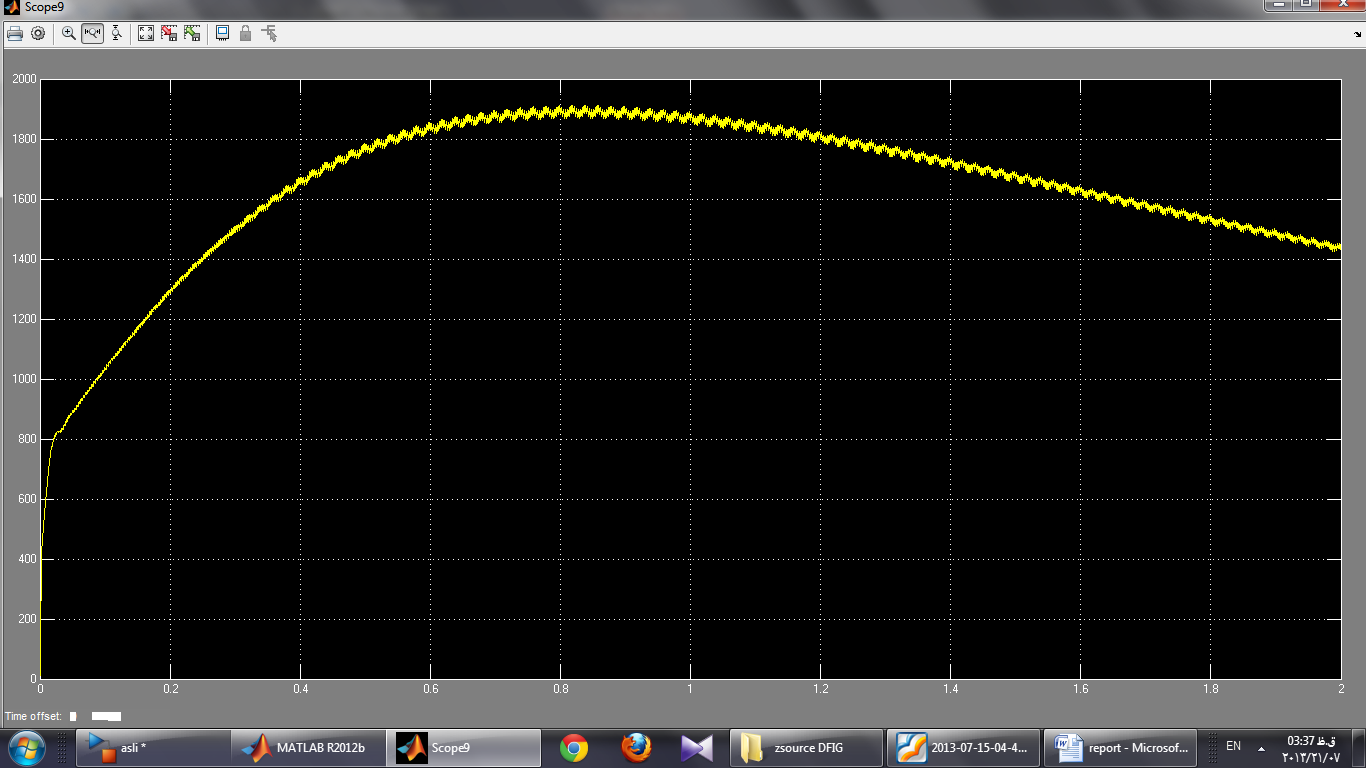Click the Signal selection icon

[x=269, y=33]
